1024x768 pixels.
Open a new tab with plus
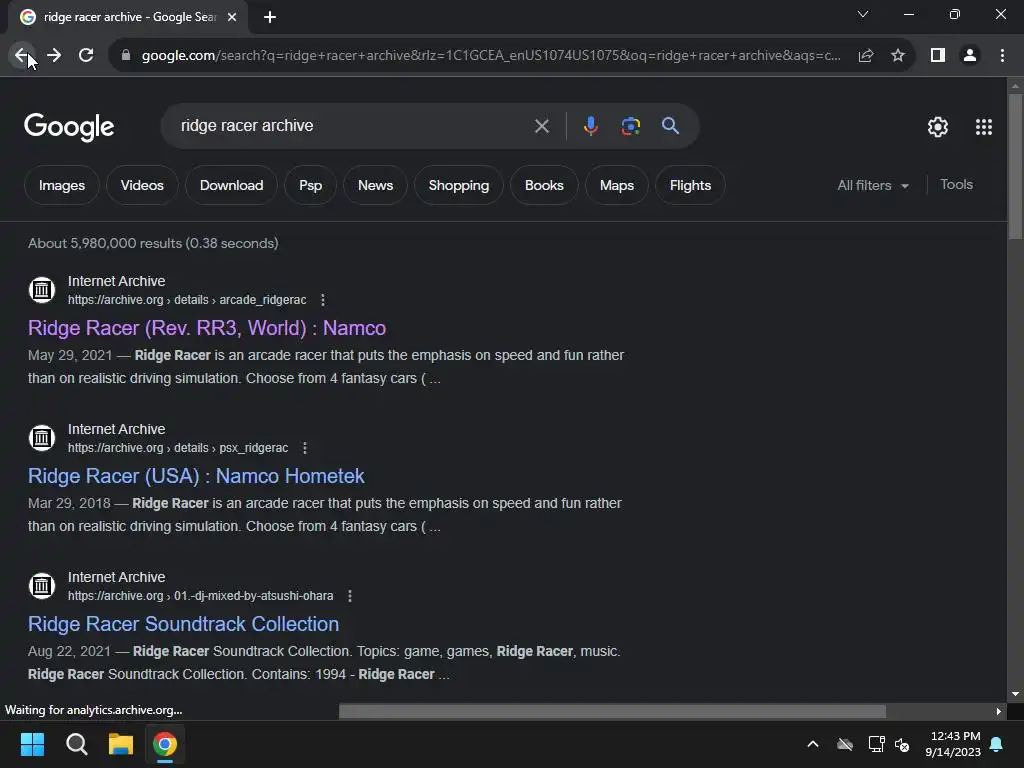[270, 17]
